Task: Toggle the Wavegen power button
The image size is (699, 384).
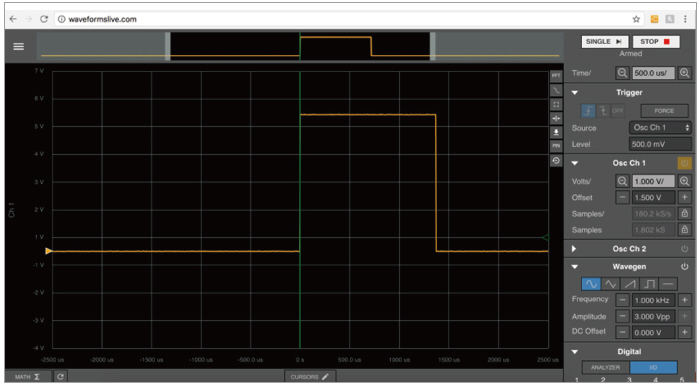Action: tap(684, 267)
